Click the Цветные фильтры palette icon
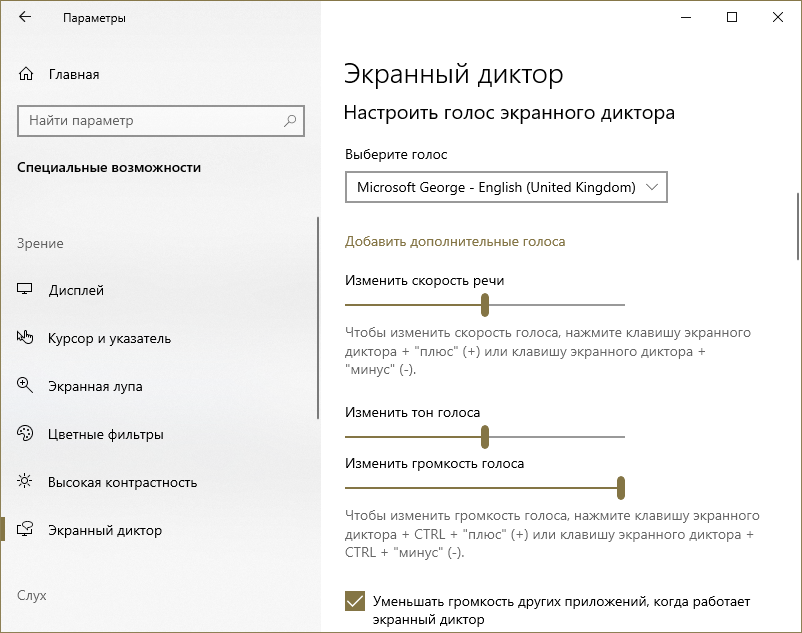This screenshot has height=633, width=802. 26,434
